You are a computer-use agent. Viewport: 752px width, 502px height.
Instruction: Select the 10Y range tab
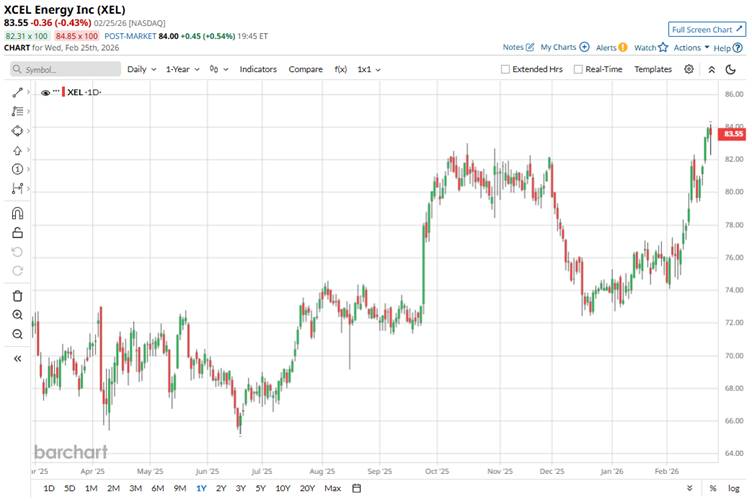(x=283, y=488)
